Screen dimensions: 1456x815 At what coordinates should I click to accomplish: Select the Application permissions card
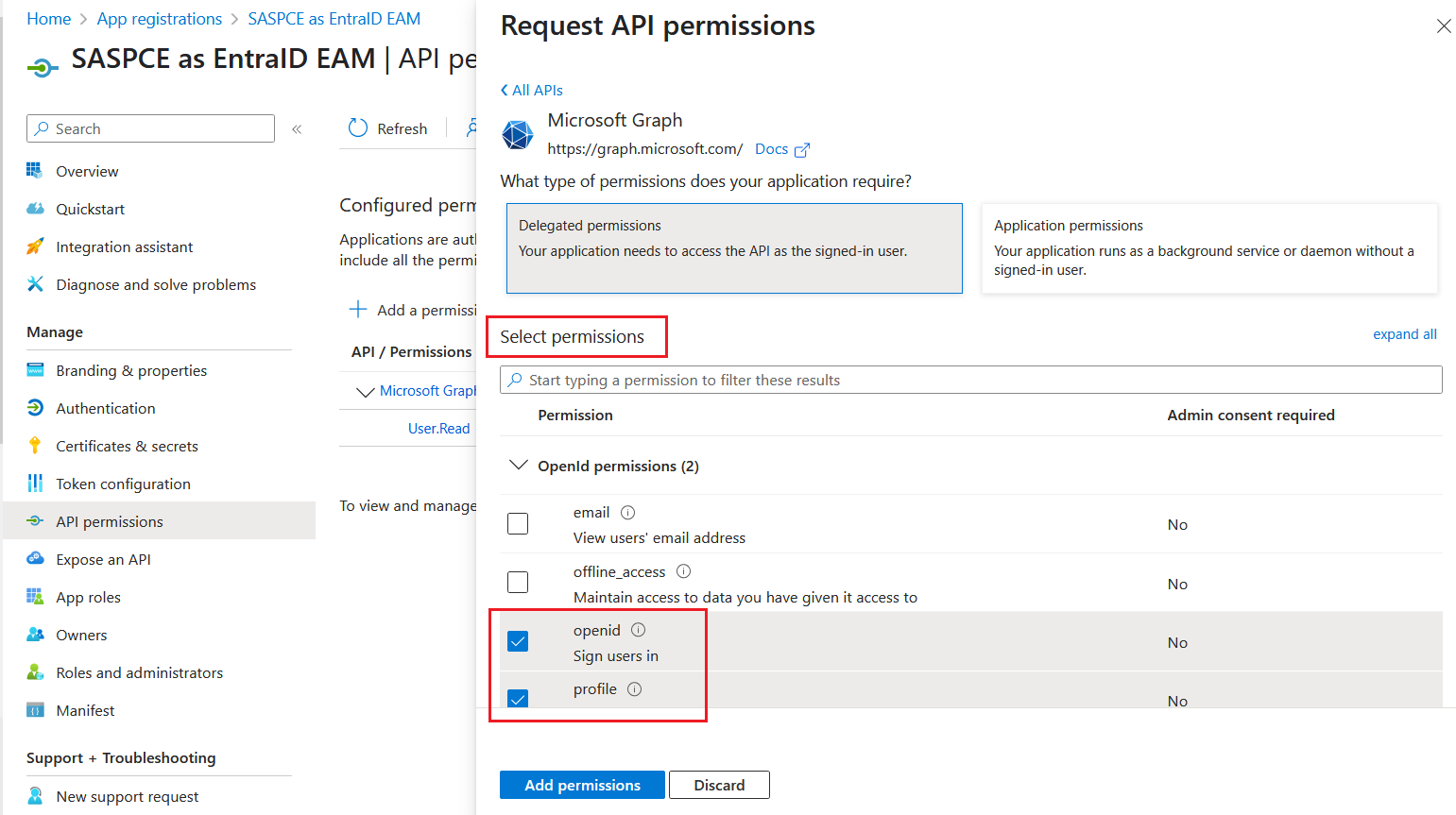click(x=1209, y=248)
